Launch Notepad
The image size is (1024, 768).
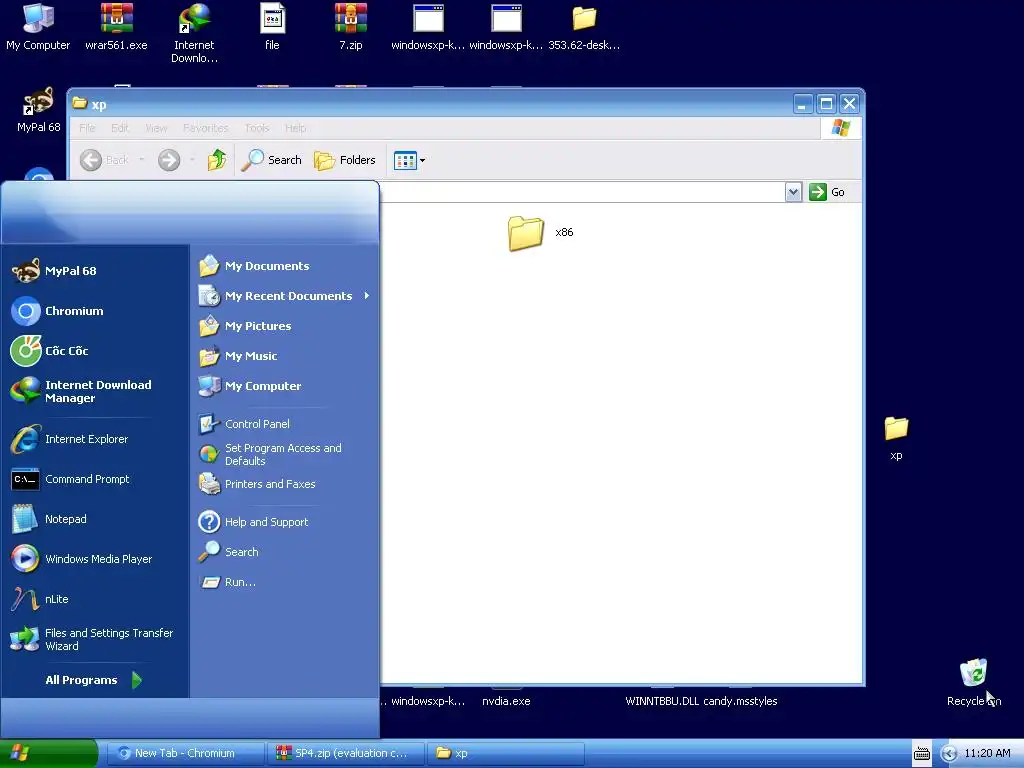click(x=95, y=519)
